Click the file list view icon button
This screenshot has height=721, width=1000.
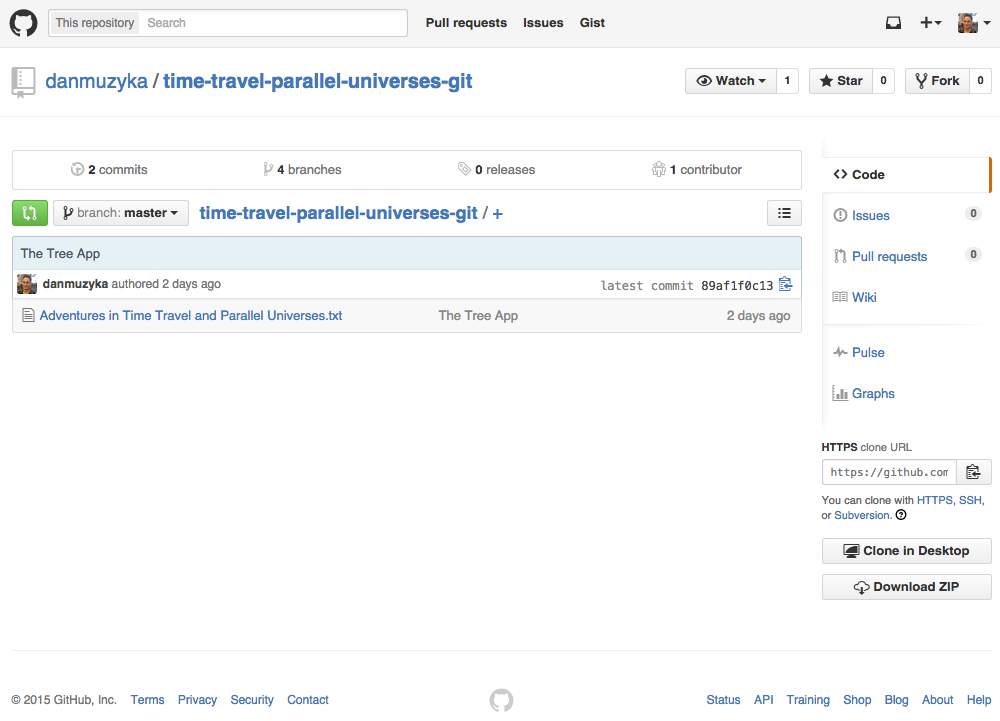pyautogui.click(x=784, y=213)
